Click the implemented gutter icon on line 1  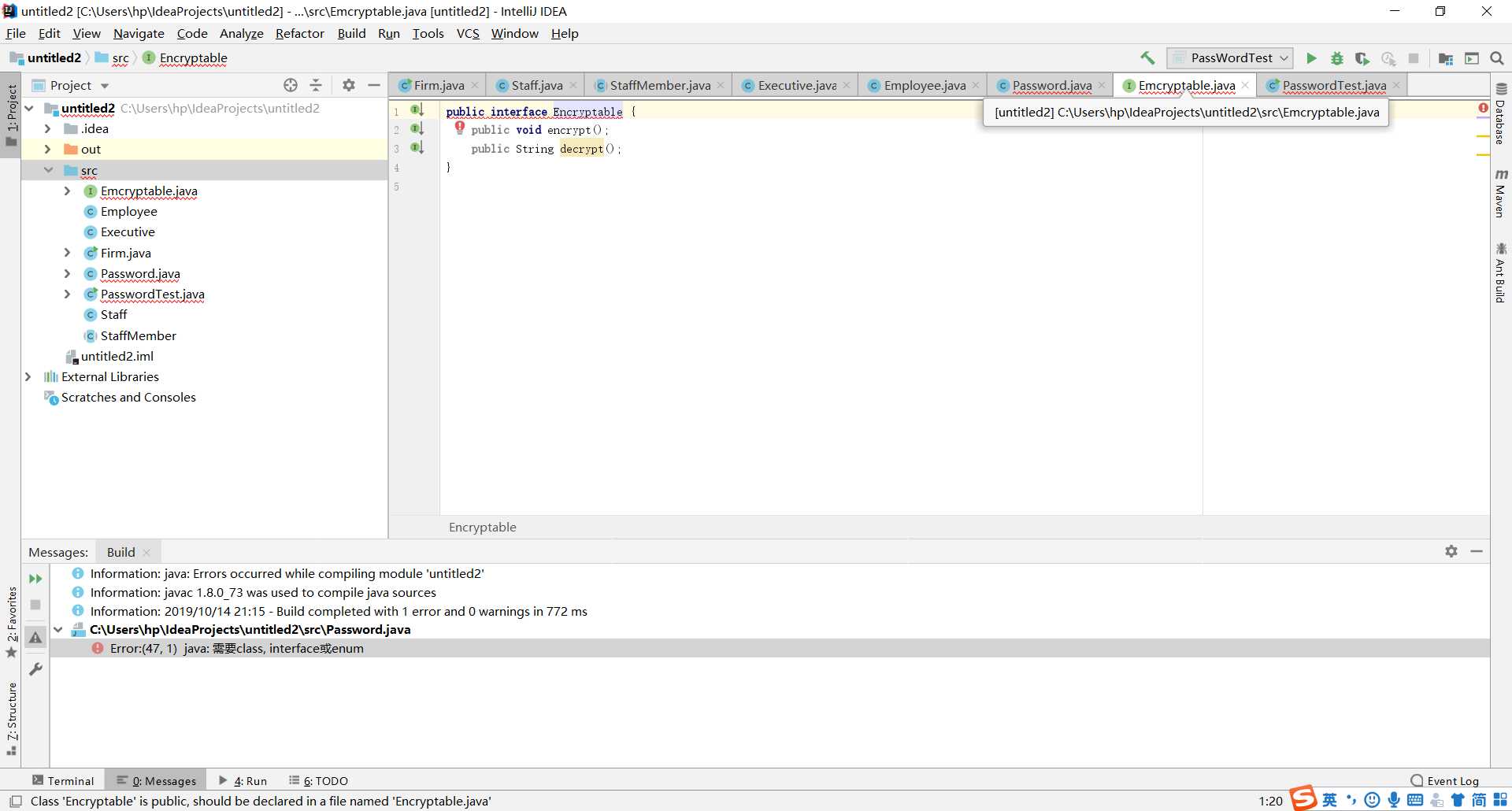tap(417, 110)
